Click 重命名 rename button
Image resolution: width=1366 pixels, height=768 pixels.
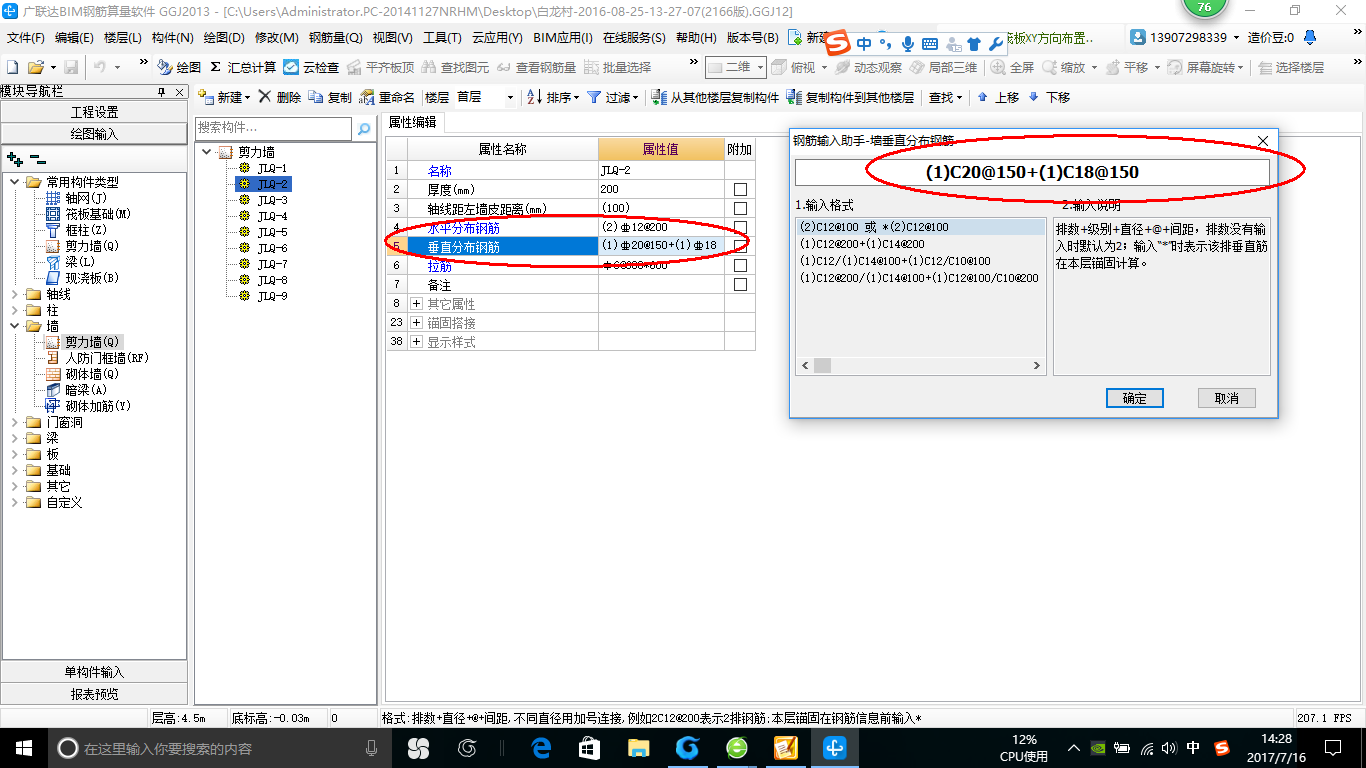click(387, 97)
